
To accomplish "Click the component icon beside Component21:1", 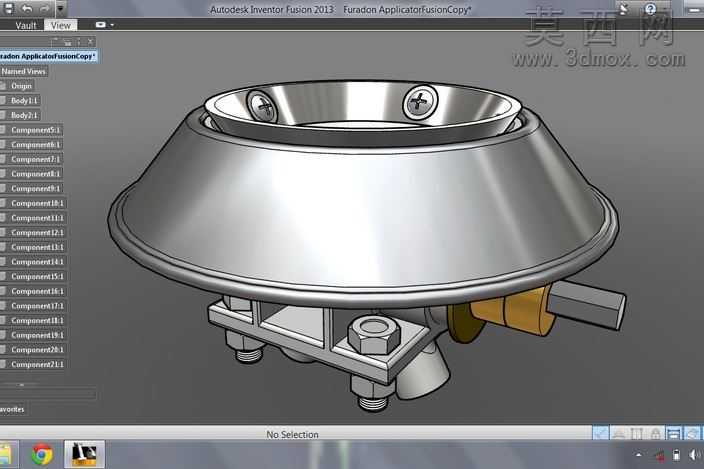I will (x=3, y=364).
